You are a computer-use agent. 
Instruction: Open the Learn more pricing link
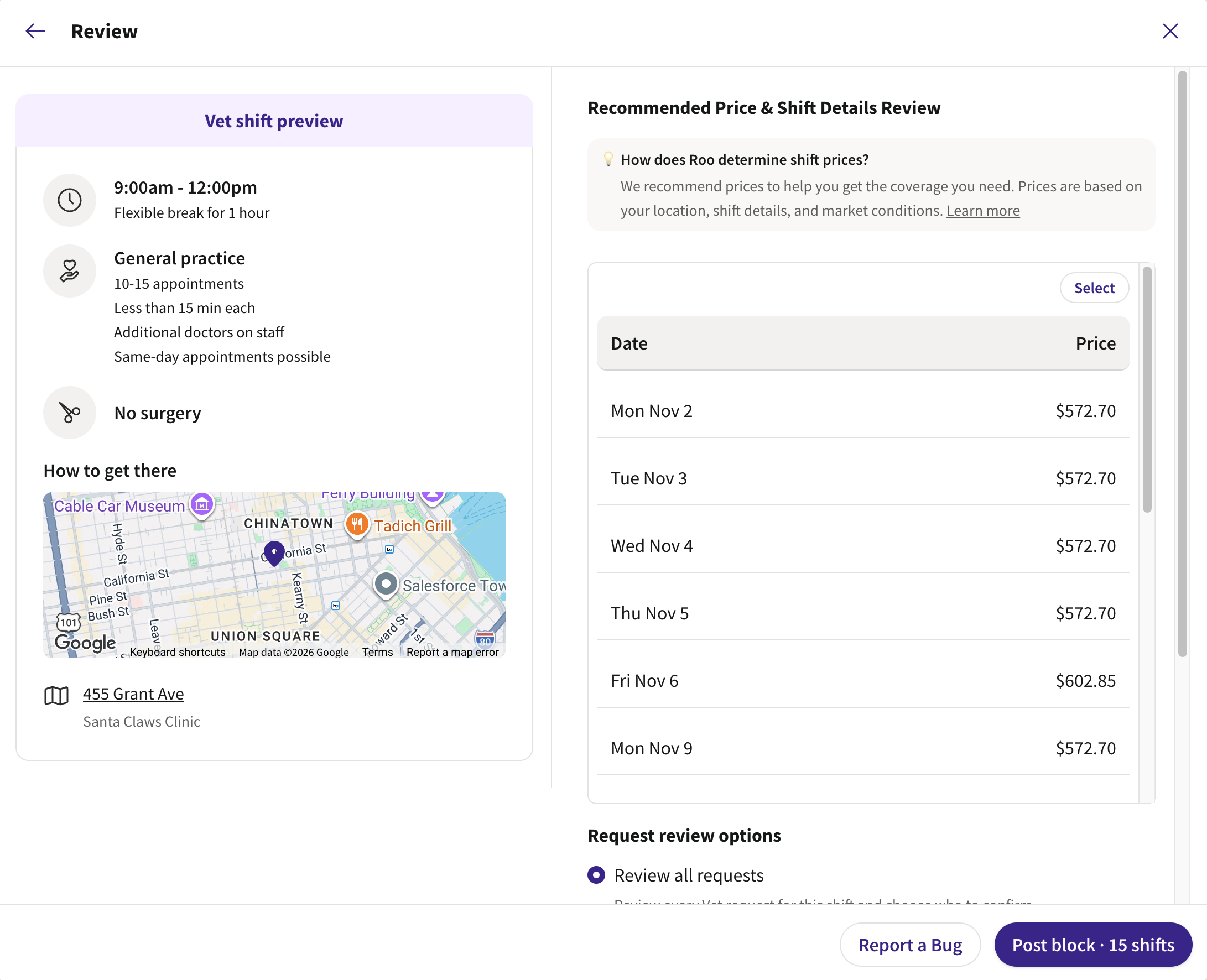983,211
